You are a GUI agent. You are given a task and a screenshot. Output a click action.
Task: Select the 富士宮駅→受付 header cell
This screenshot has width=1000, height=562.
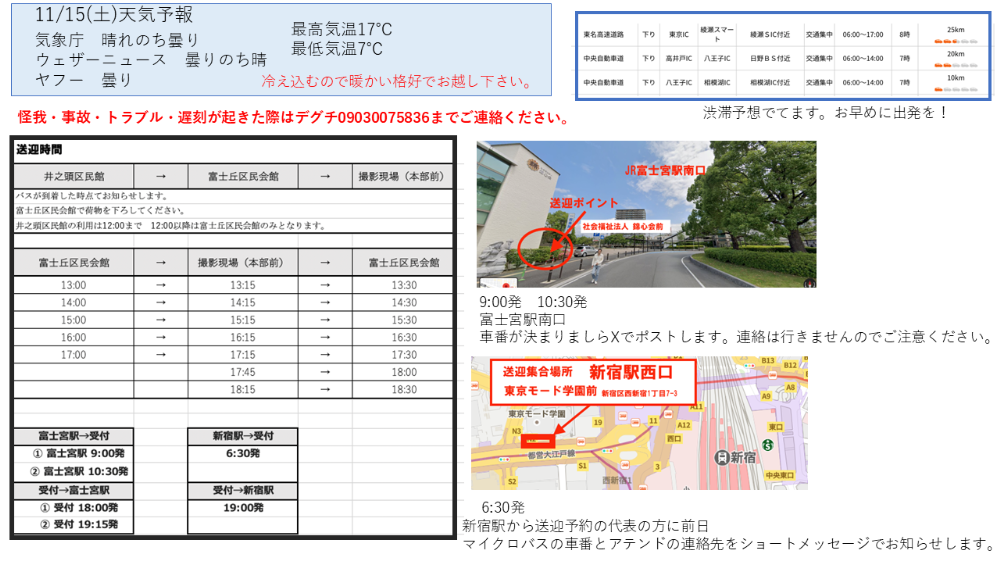(x=73, y=436)
